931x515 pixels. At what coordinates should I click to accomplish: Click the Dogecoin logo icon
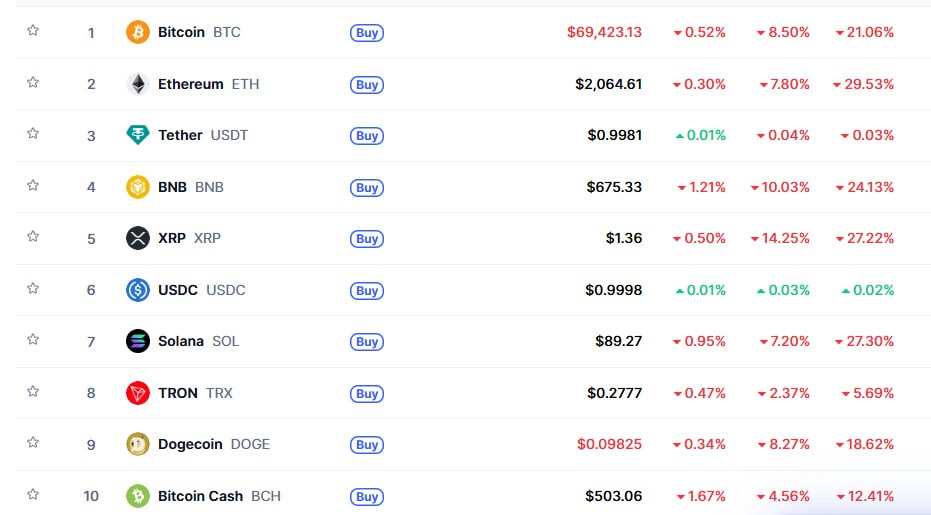pos(138,444)
